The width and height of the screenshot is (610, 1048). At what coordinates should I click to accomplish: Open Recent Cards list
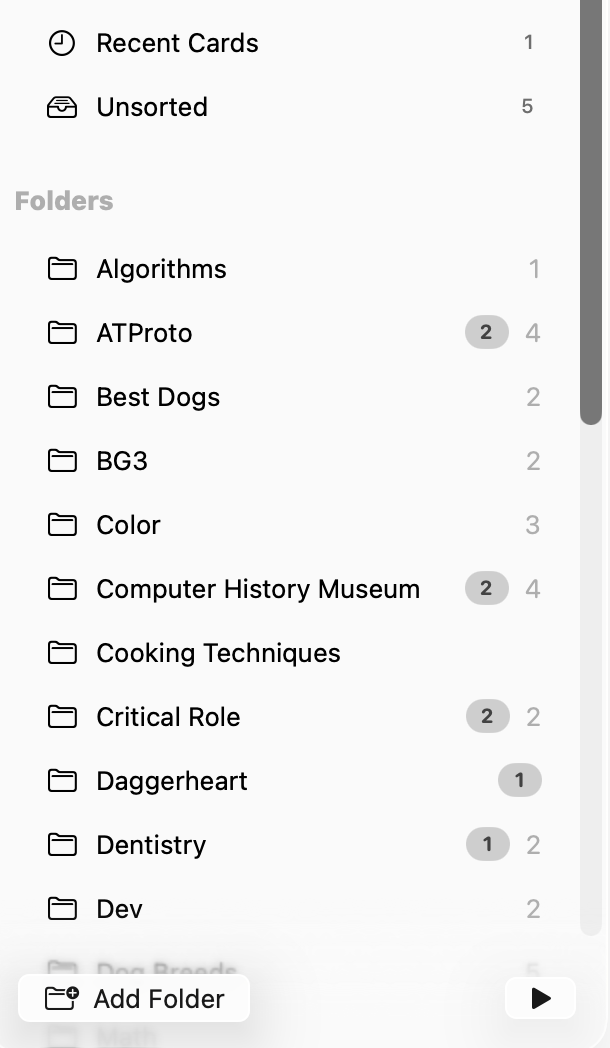(177, 43)
